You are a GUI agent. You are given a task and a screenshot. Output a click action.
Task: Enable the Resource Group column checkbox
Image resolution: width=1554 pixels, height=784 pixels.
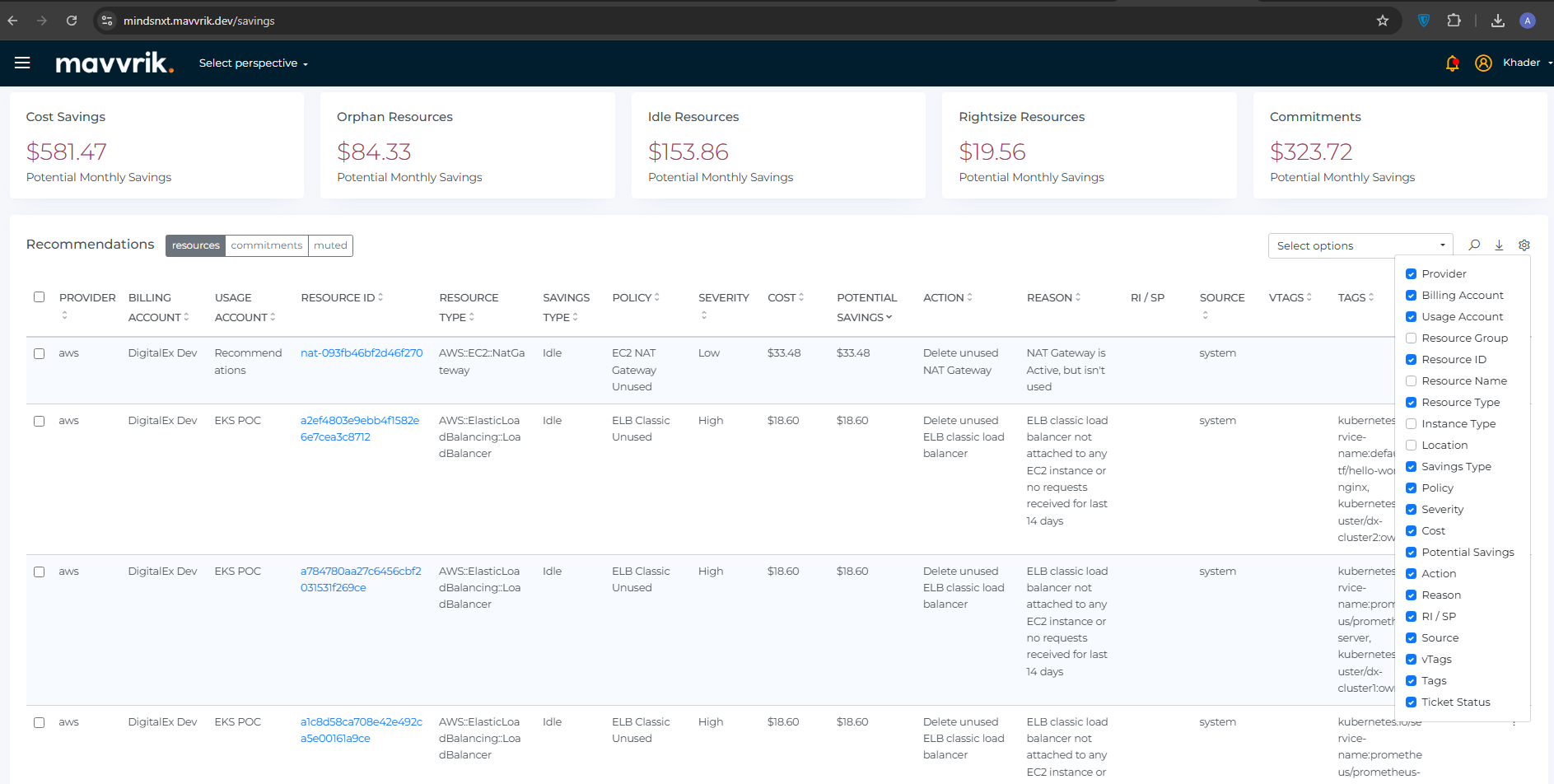(1411, 338)
